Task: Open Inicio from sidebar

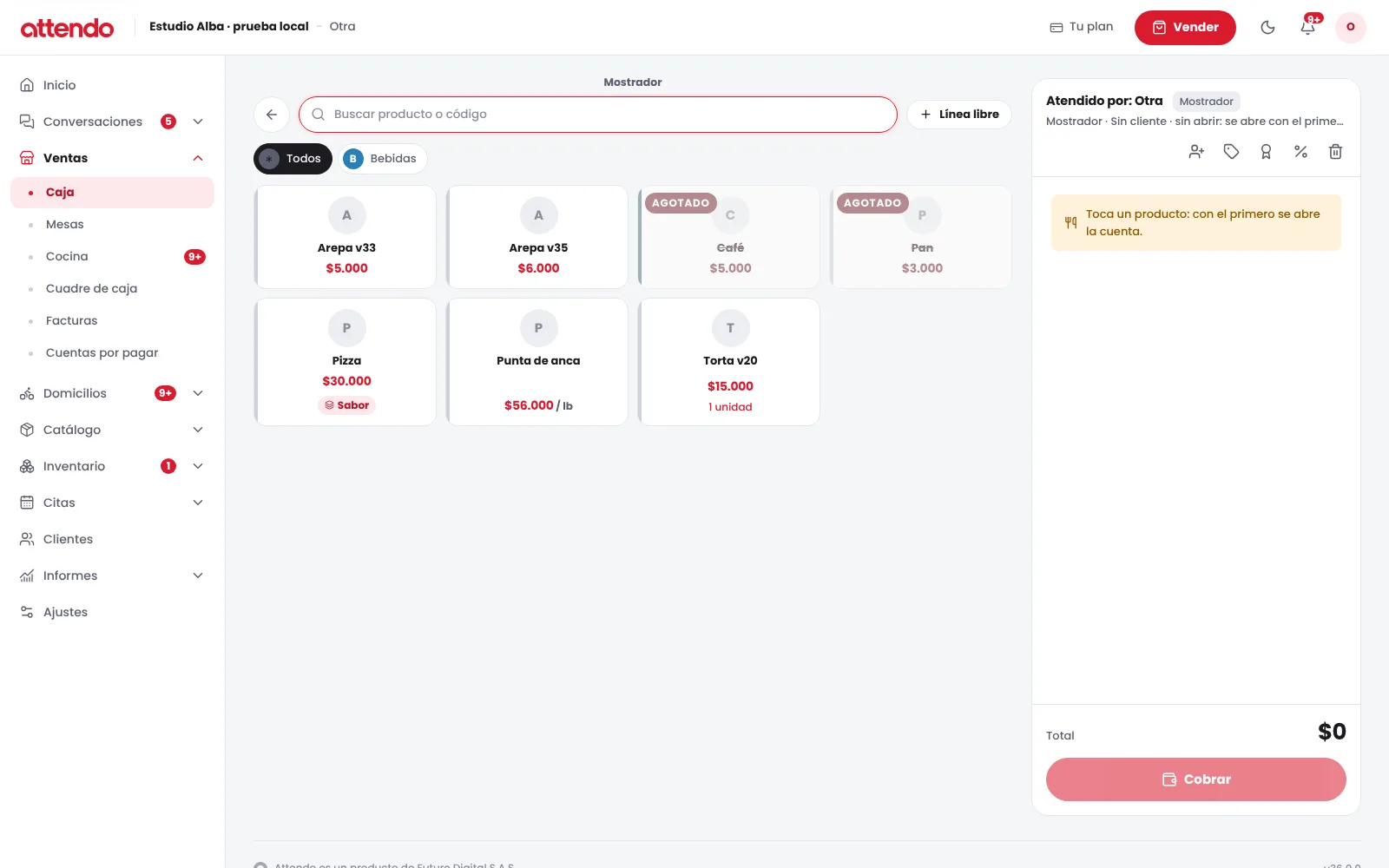Action: 112,85
